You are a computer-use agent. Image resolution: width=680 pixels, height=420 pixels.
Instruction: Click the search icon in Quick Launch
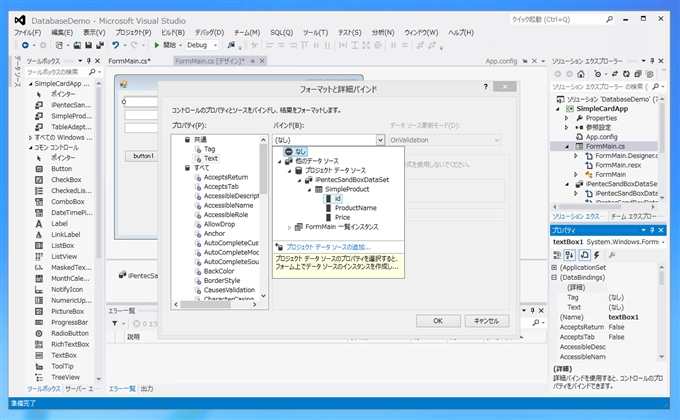pyautogui.click(x=609, y=20)
